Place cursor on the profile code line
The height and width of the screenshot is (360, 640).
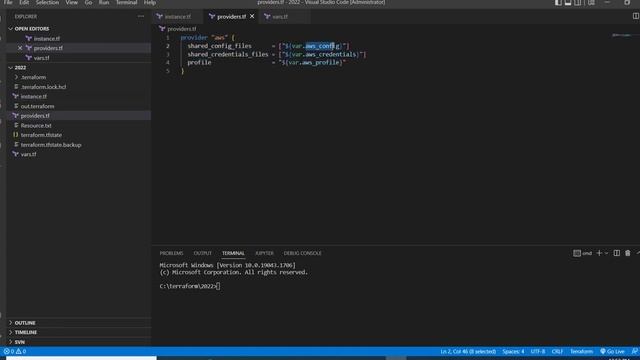(x=267, y=62)
